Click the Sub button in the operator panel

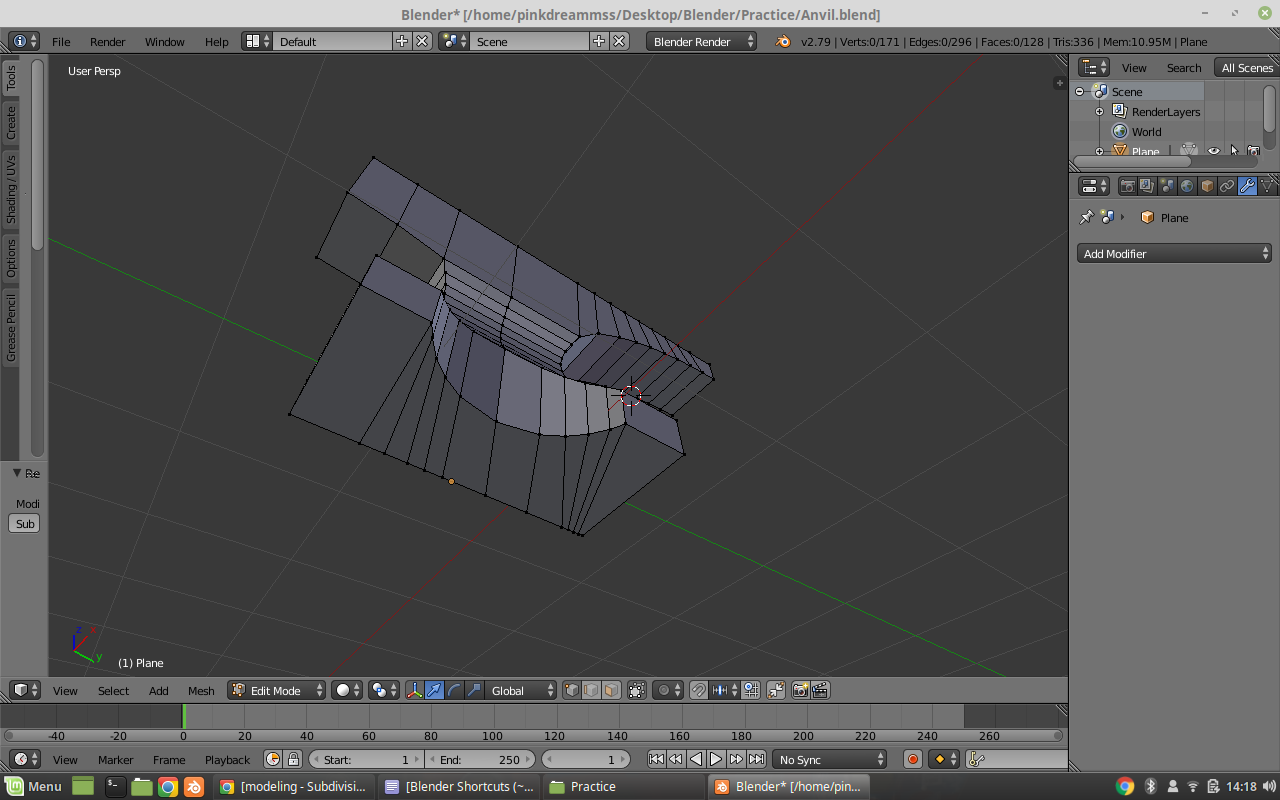(25, 523)
